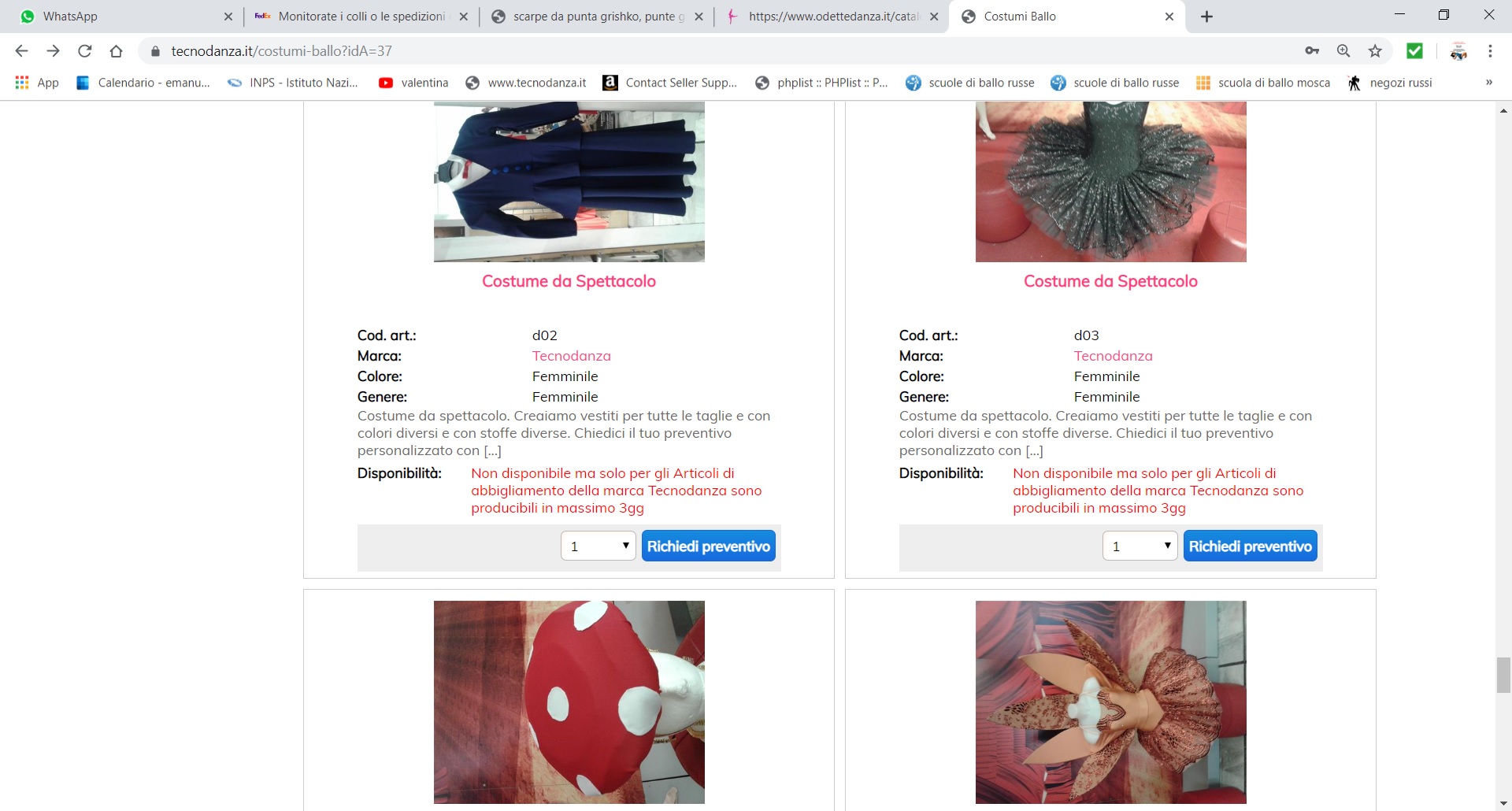Image resolution: width=1512 pixels, height=811 pixels.
Task: Open saved passwords key icon
Action: click(x=1312, y=51)
